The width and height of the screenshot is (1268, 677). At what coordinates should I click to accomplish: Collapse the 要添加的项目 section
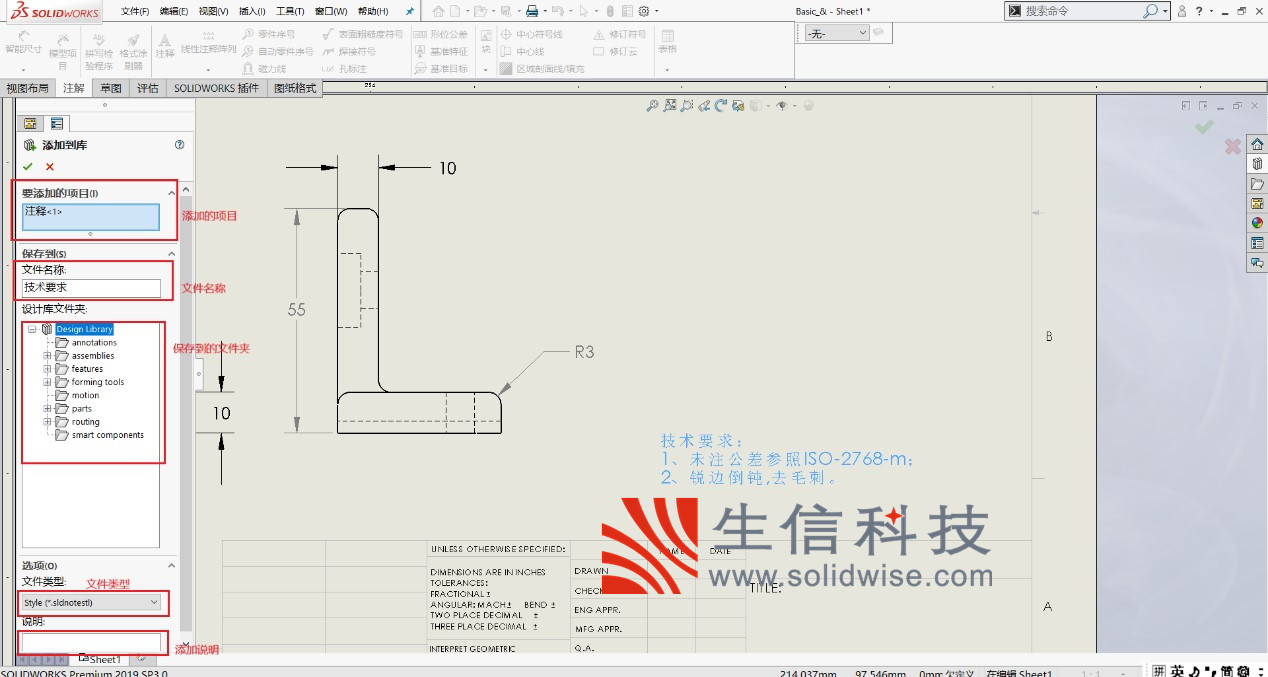[x=171, y=193]
